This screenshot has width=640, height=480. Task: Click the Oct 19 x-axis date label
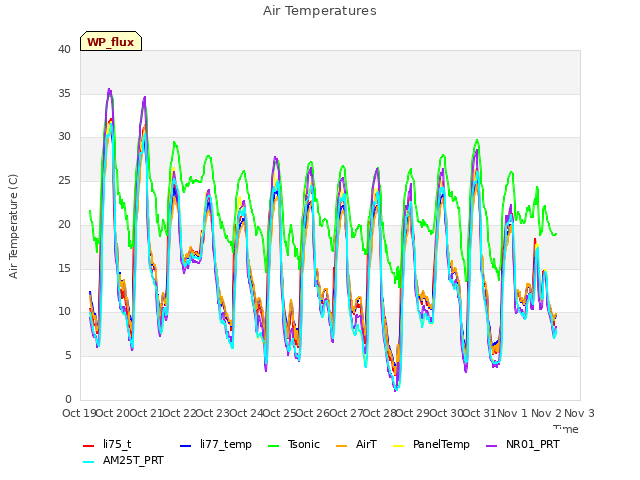tap(79, 413)
